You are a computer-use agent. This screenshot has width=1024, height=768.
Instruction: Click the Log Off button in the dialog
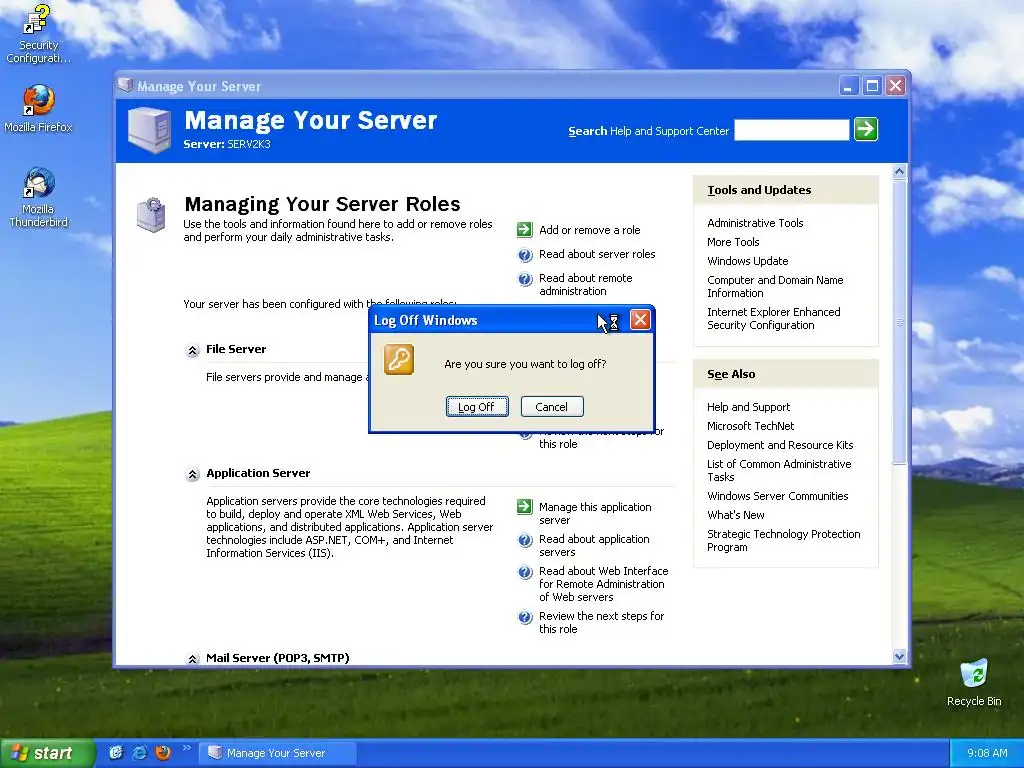[477, 407]
